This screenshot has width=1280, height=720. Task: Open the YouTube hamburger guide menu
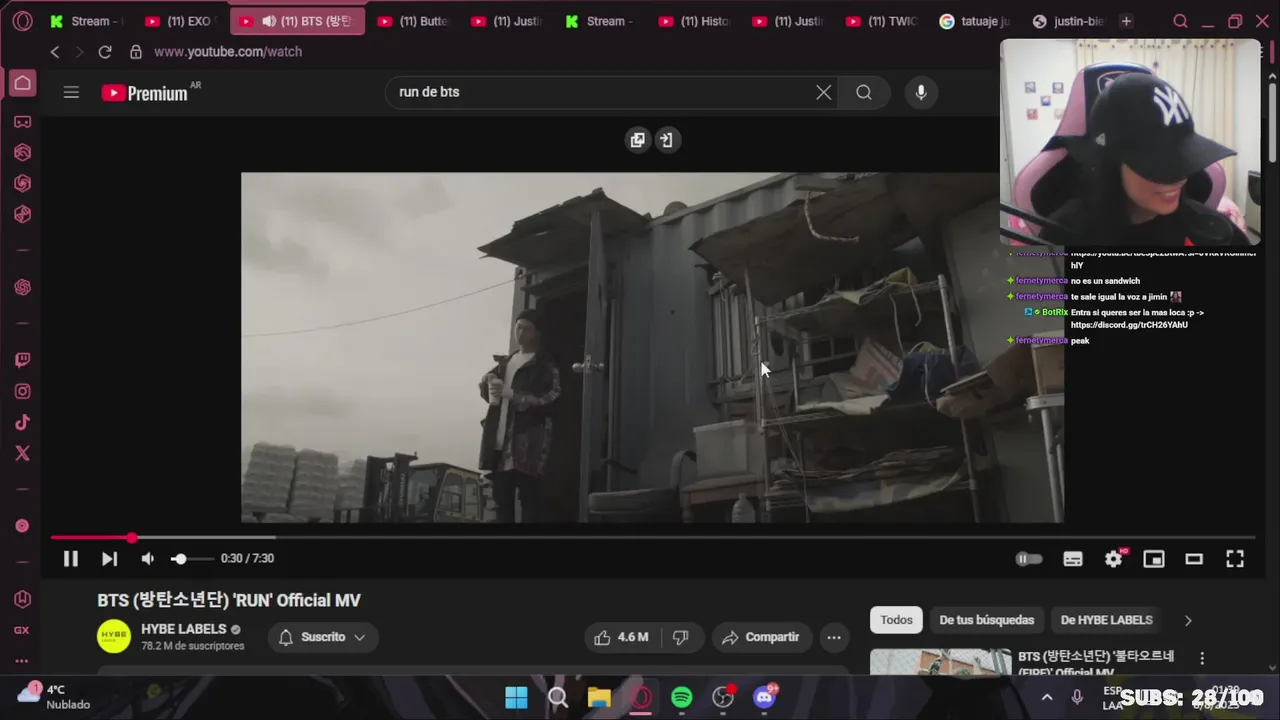click(x=71, y=92)
